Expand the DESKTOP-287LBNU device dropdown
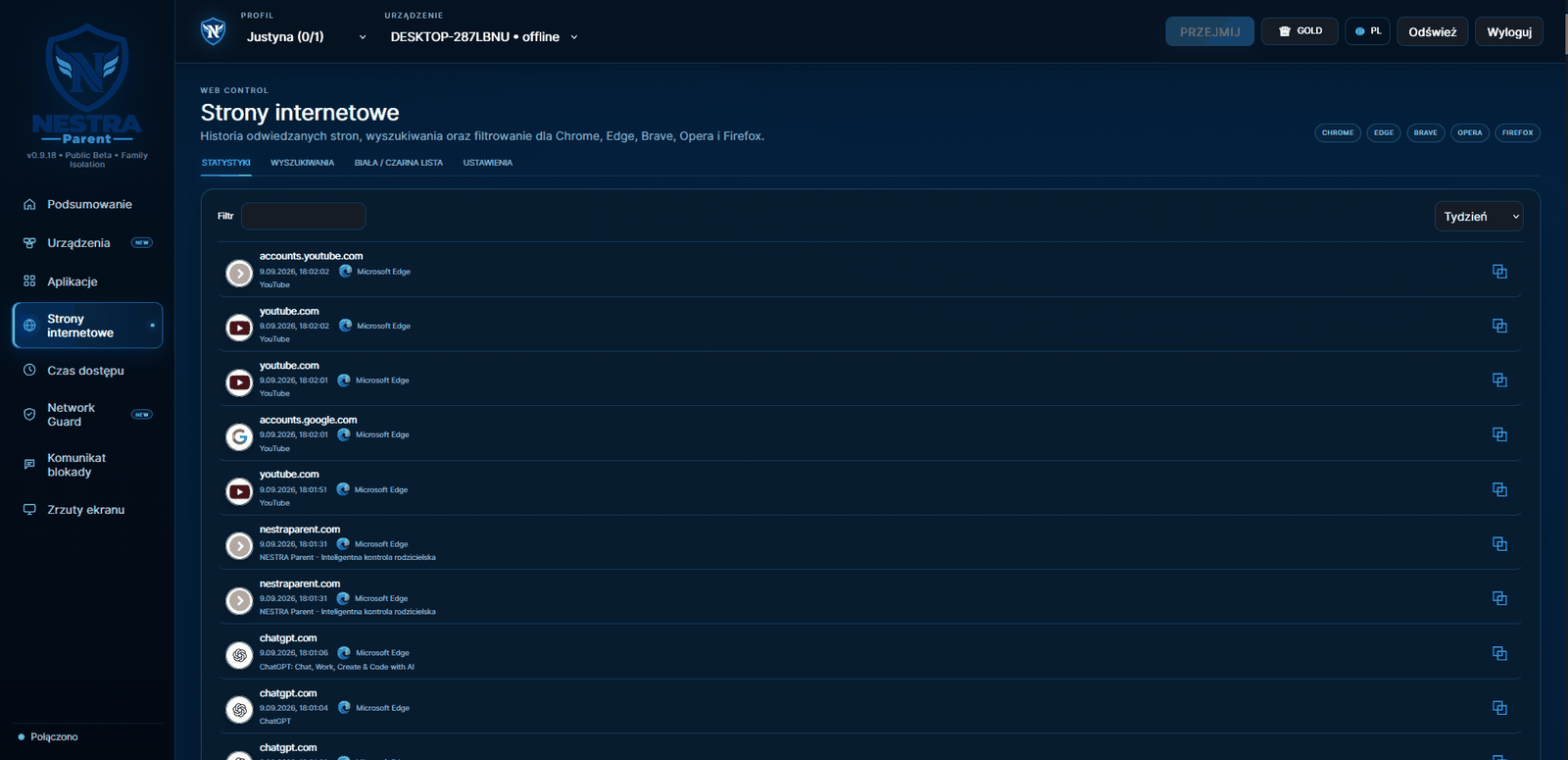Image resolution: width=1568 pixels, height=760 pixels. click(x=484, y=37)
